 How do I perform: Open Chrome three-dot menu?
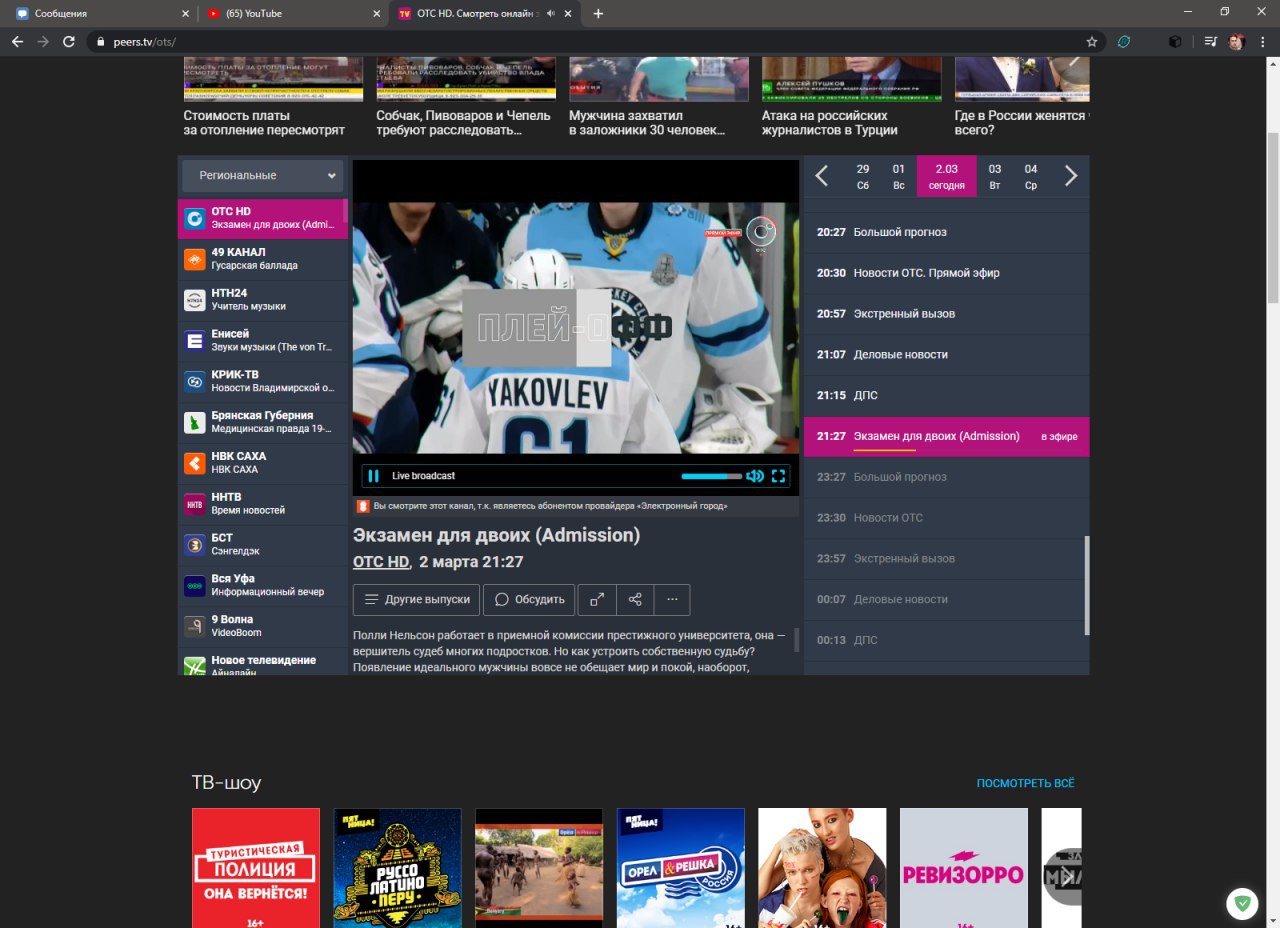point(1262,42)
